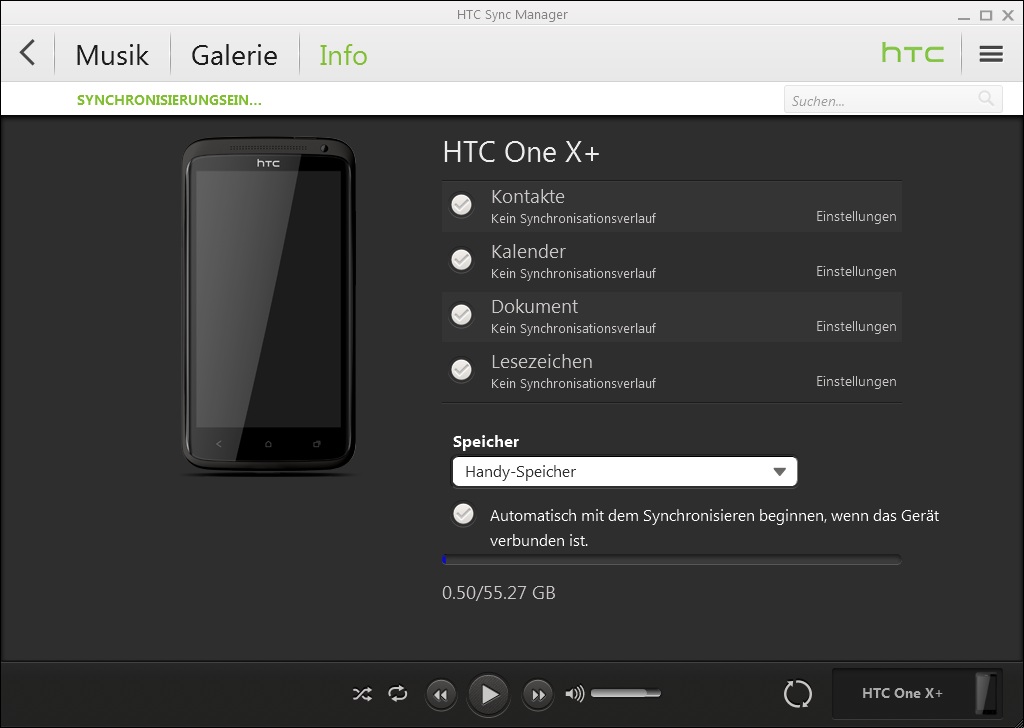Toggle the Kalender sync checkbox
The width and height of the screenshot is (1024, 728).
[461, 260]
